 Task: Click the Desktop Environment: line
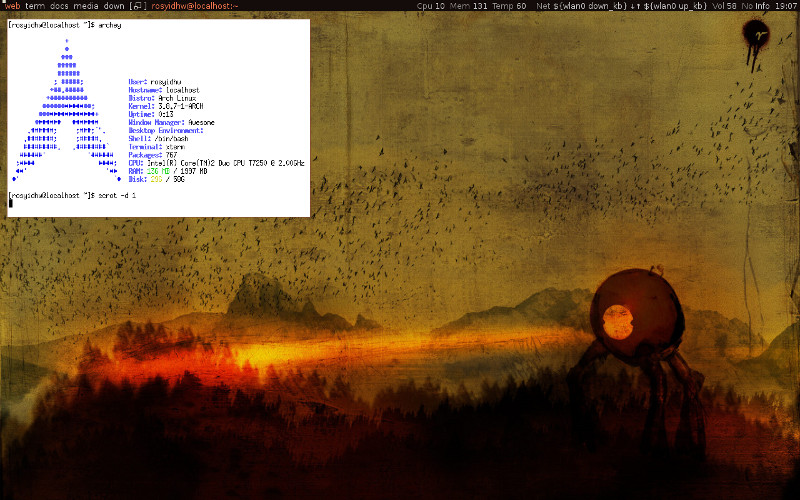[166, 131]
